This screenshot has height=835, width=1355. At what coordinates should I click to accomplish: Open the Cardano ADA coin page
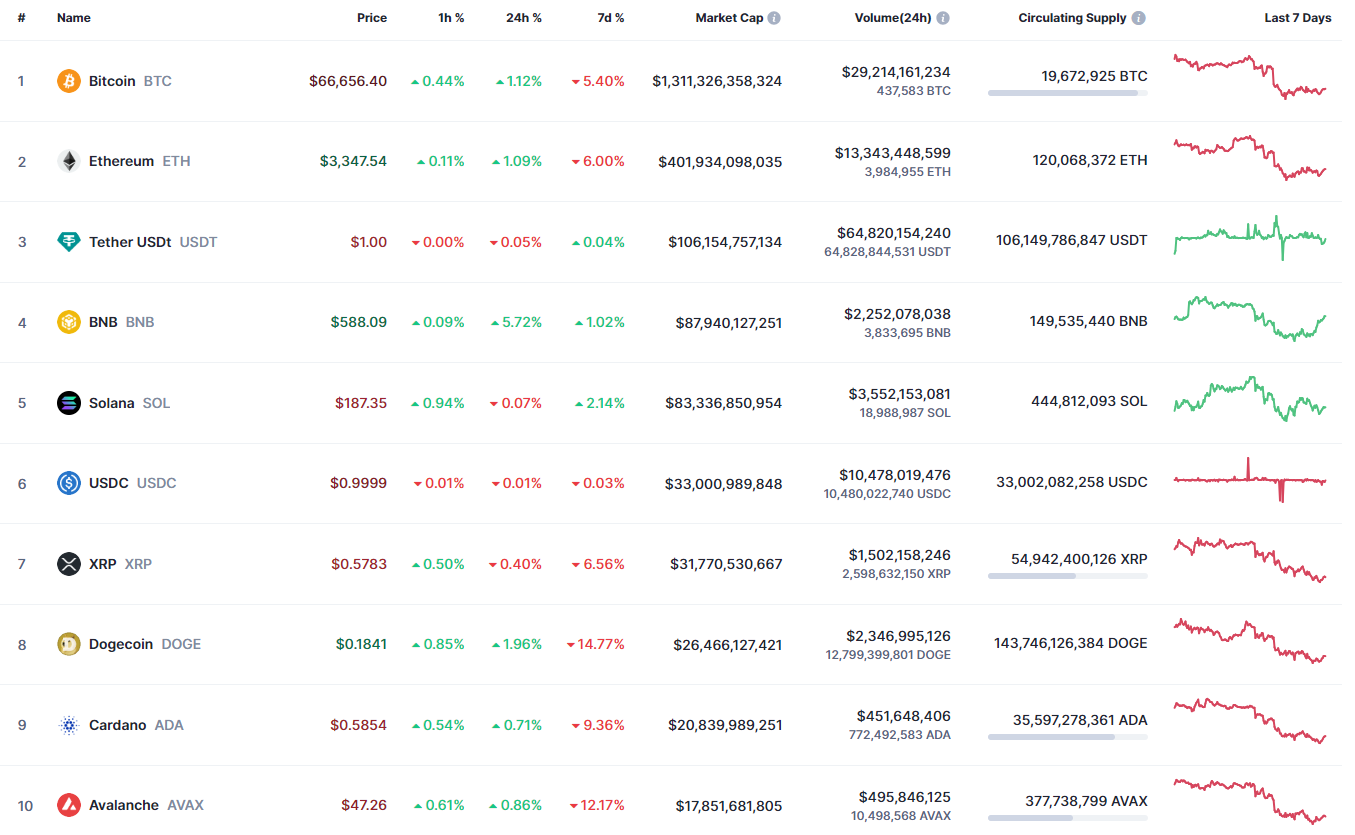117,725
